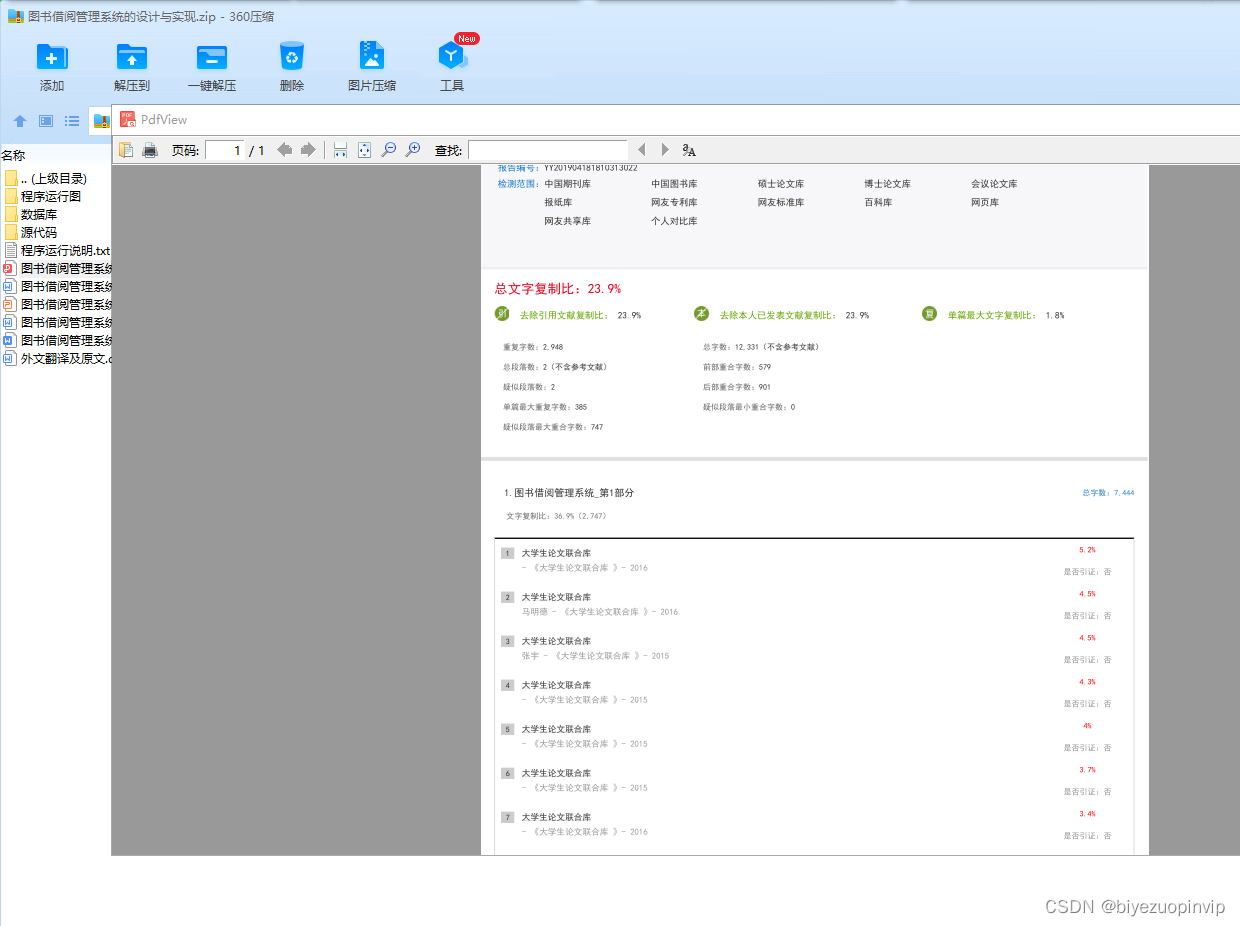Click the 去除引用文献复制比 label

click(x=564, y=315)
